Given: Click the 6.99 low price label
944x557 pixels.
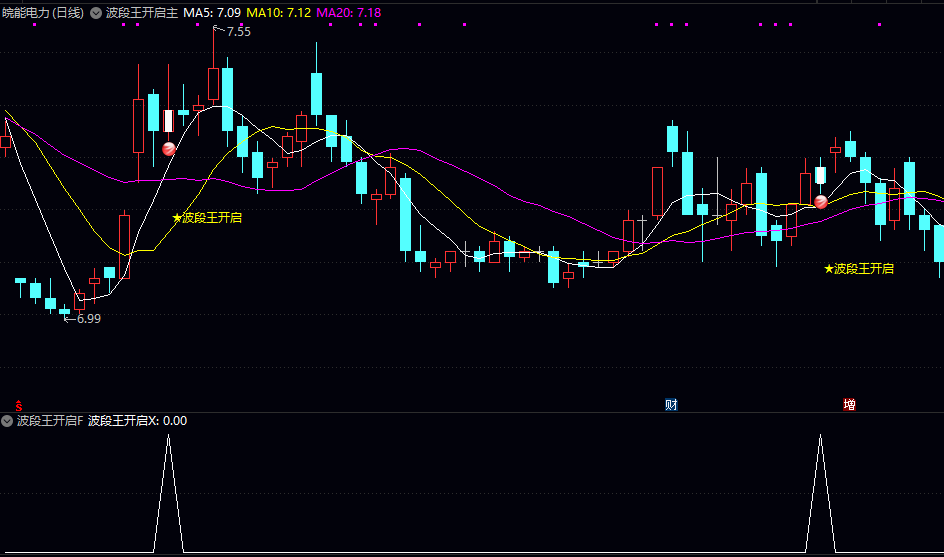Looking at the screenshot, I should 88,319.
